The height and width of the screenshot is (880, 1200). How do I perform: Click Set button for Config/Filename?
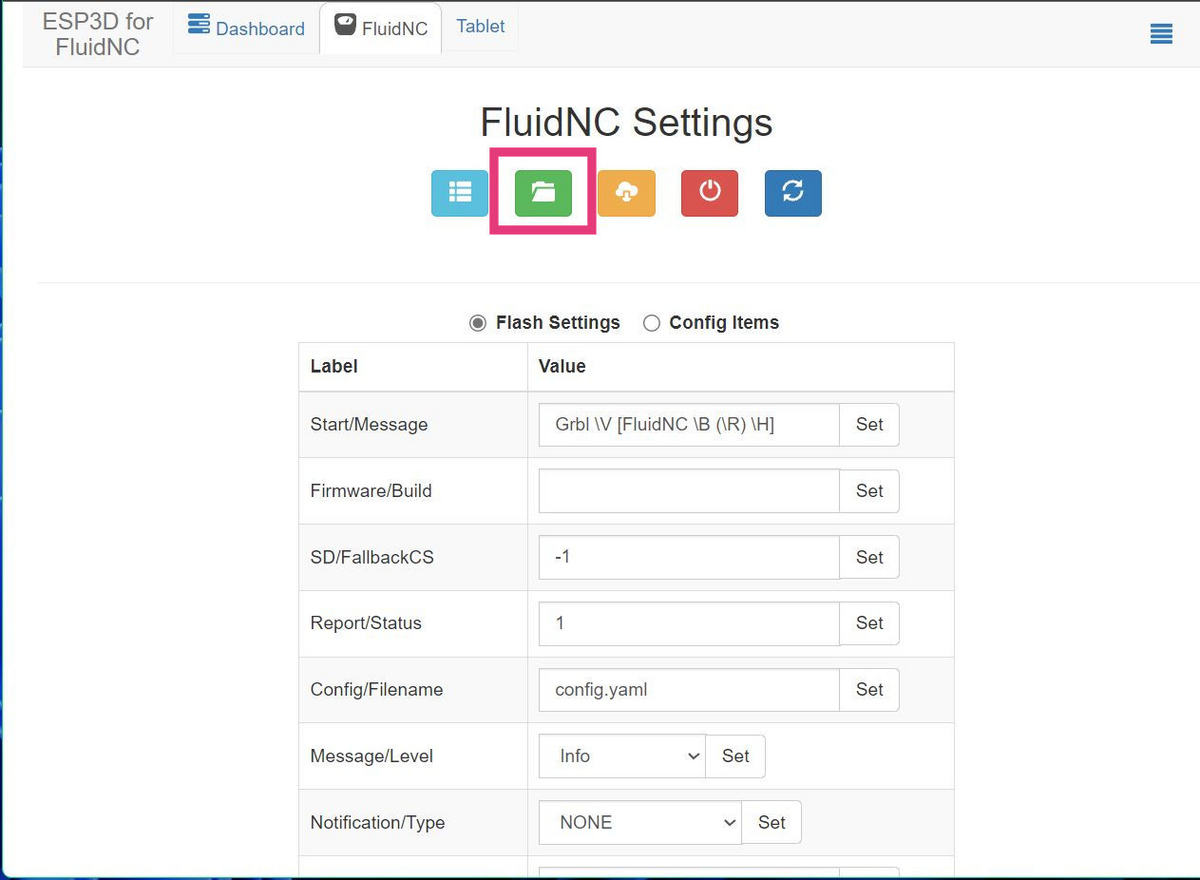(x=869, y=690)
